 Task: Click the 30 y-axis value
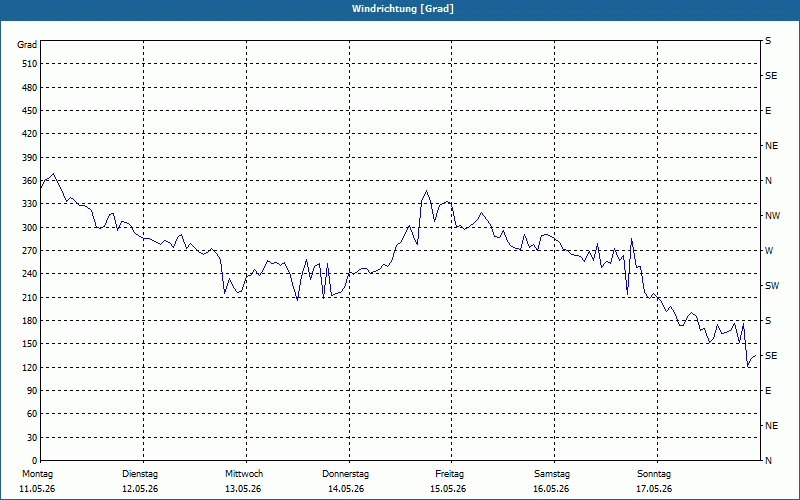tap(32, 437)
